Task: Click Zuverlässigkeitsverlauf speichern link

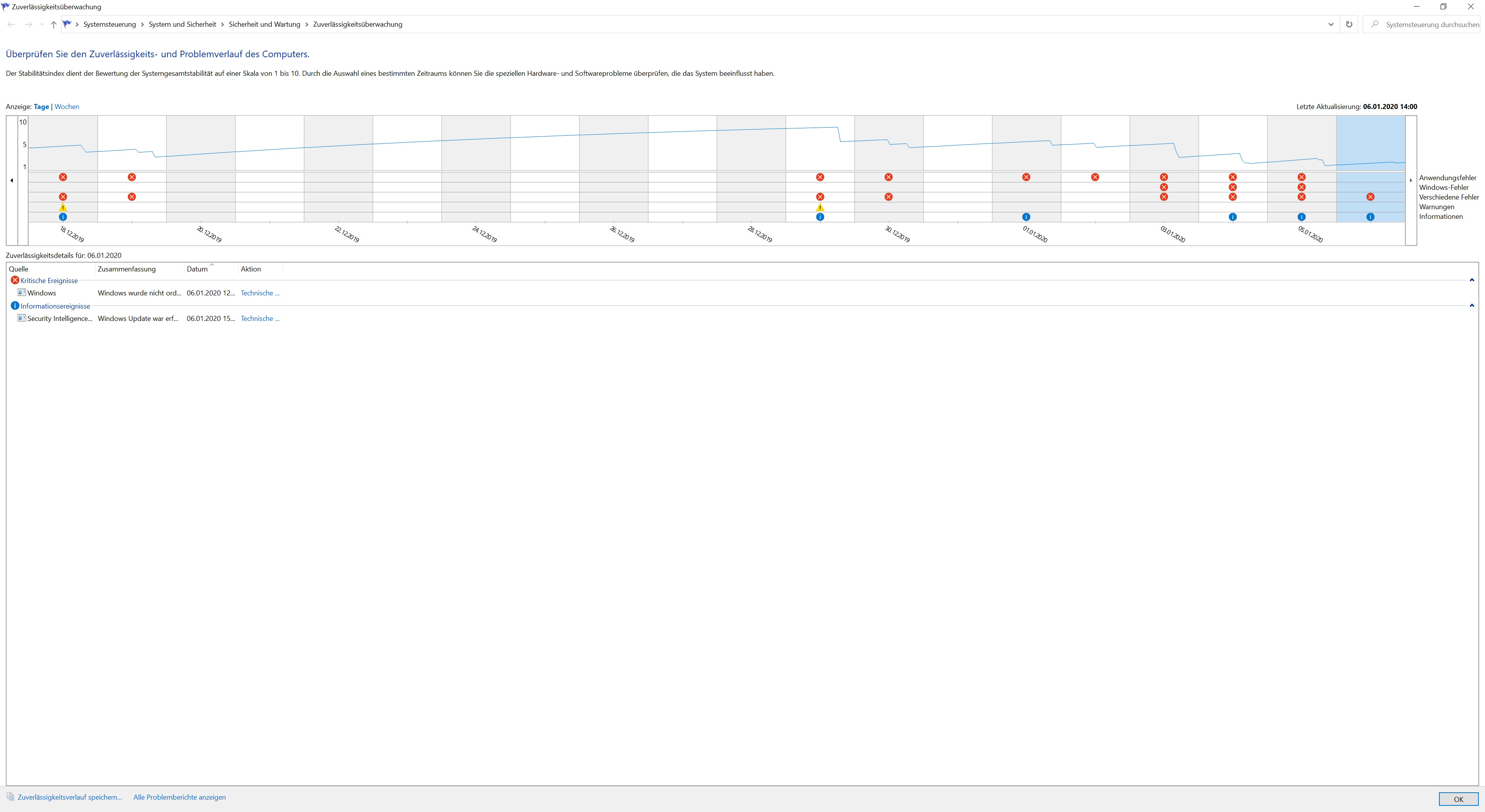Action: click(69, 798)
